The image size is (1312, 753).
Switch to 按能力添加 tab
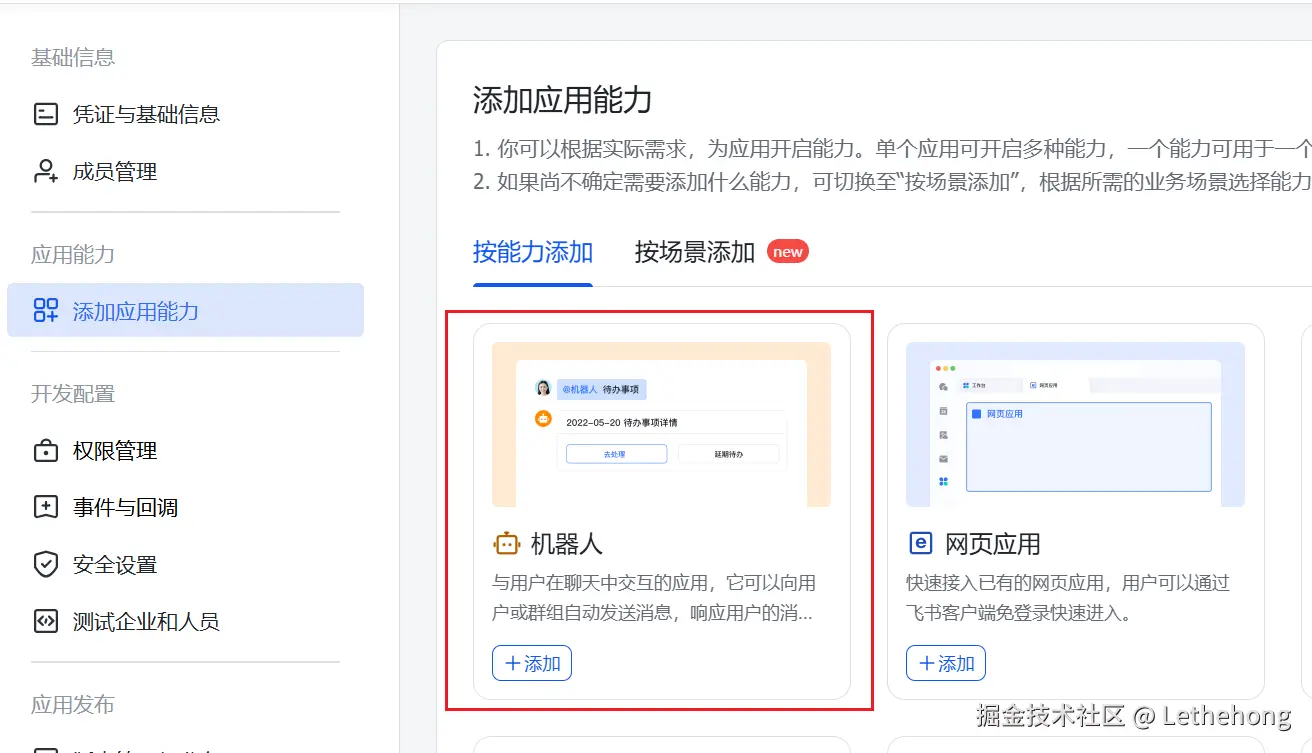pyautogui.click(x=533, y=252)
